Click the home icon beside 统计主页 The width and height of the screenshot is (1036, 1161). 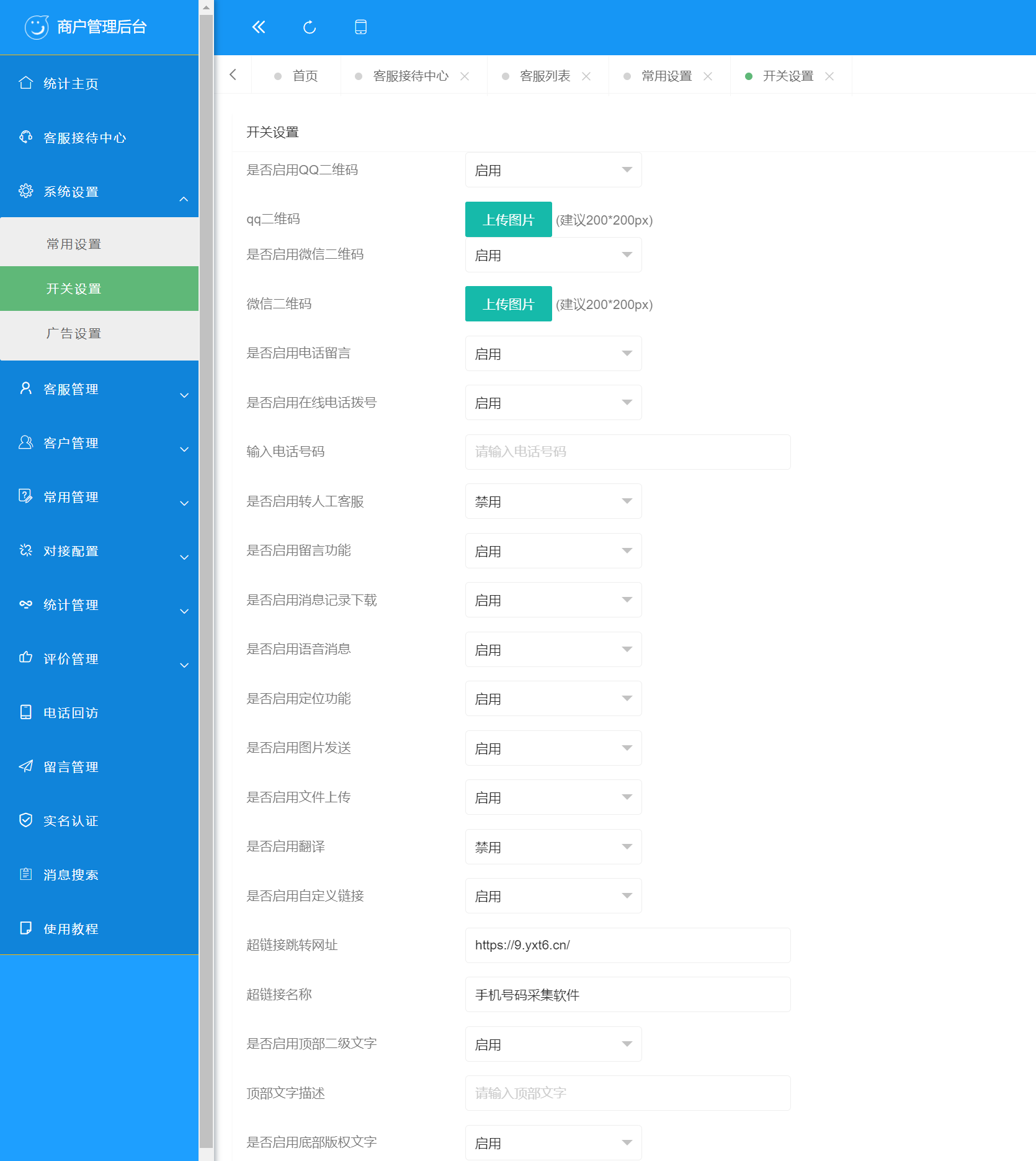coord(25,83)
